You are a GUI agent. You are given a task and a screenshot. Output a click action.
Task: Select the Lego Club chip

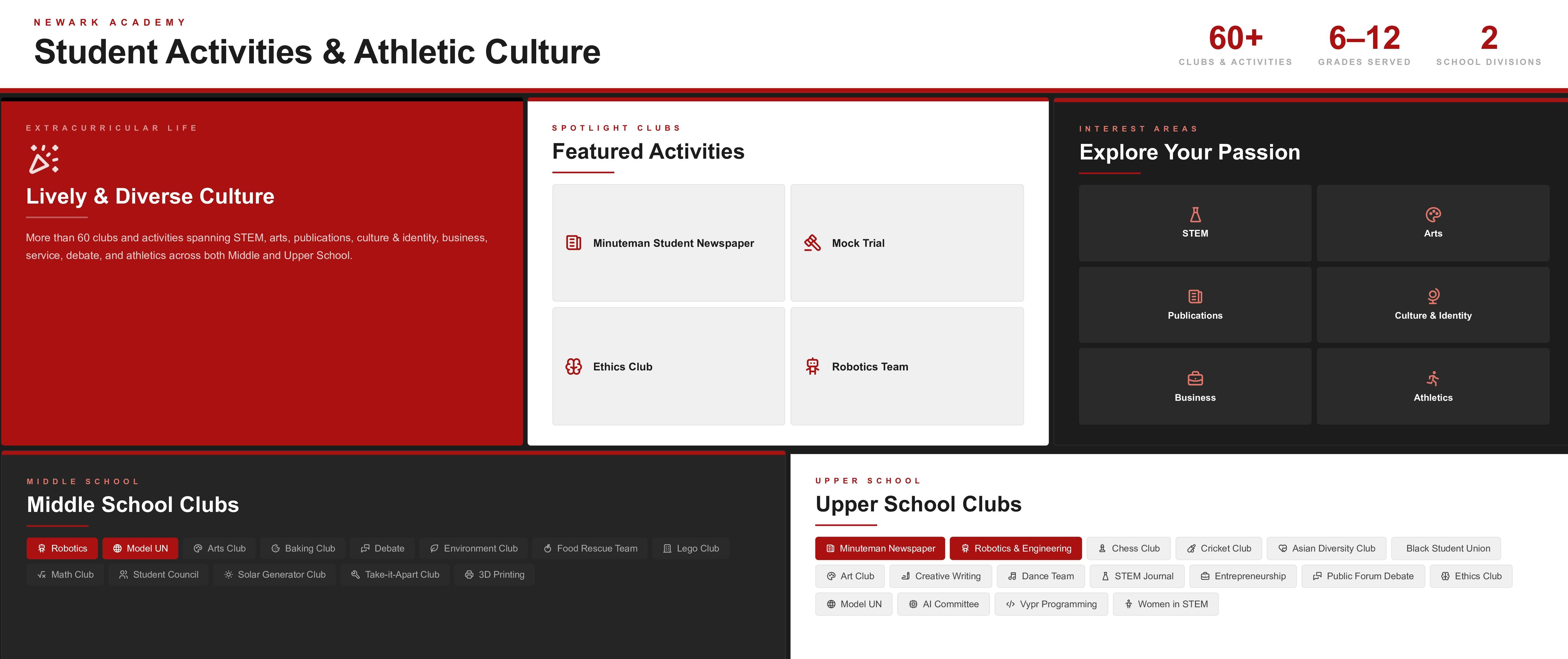690,549
